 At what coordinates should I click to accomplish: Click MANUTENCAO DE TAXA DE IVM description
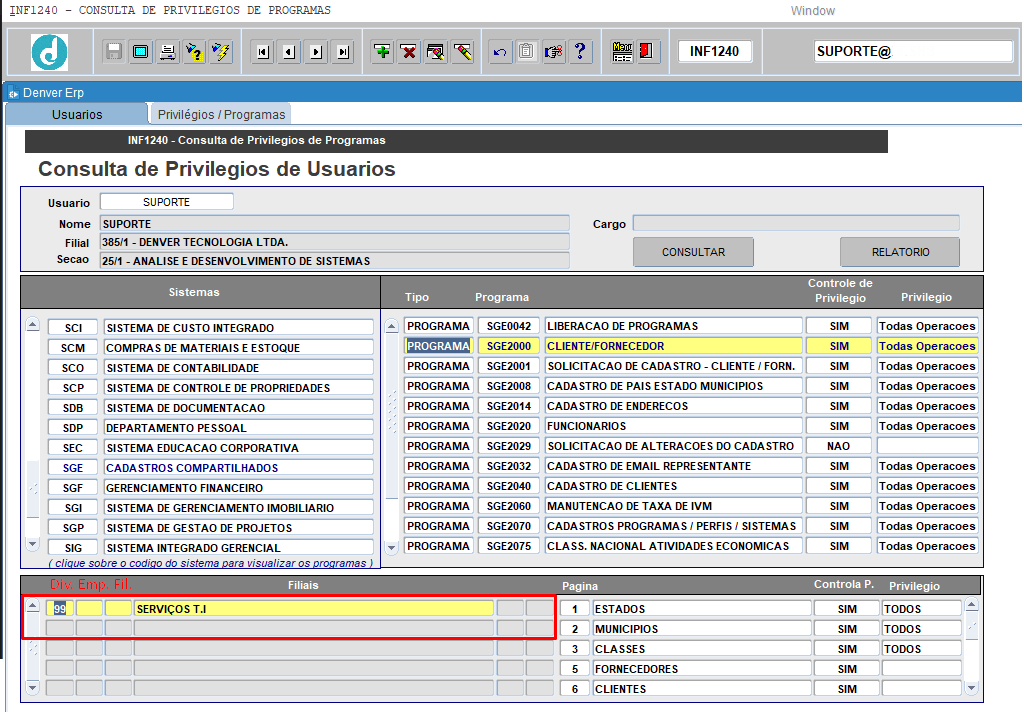673,506
